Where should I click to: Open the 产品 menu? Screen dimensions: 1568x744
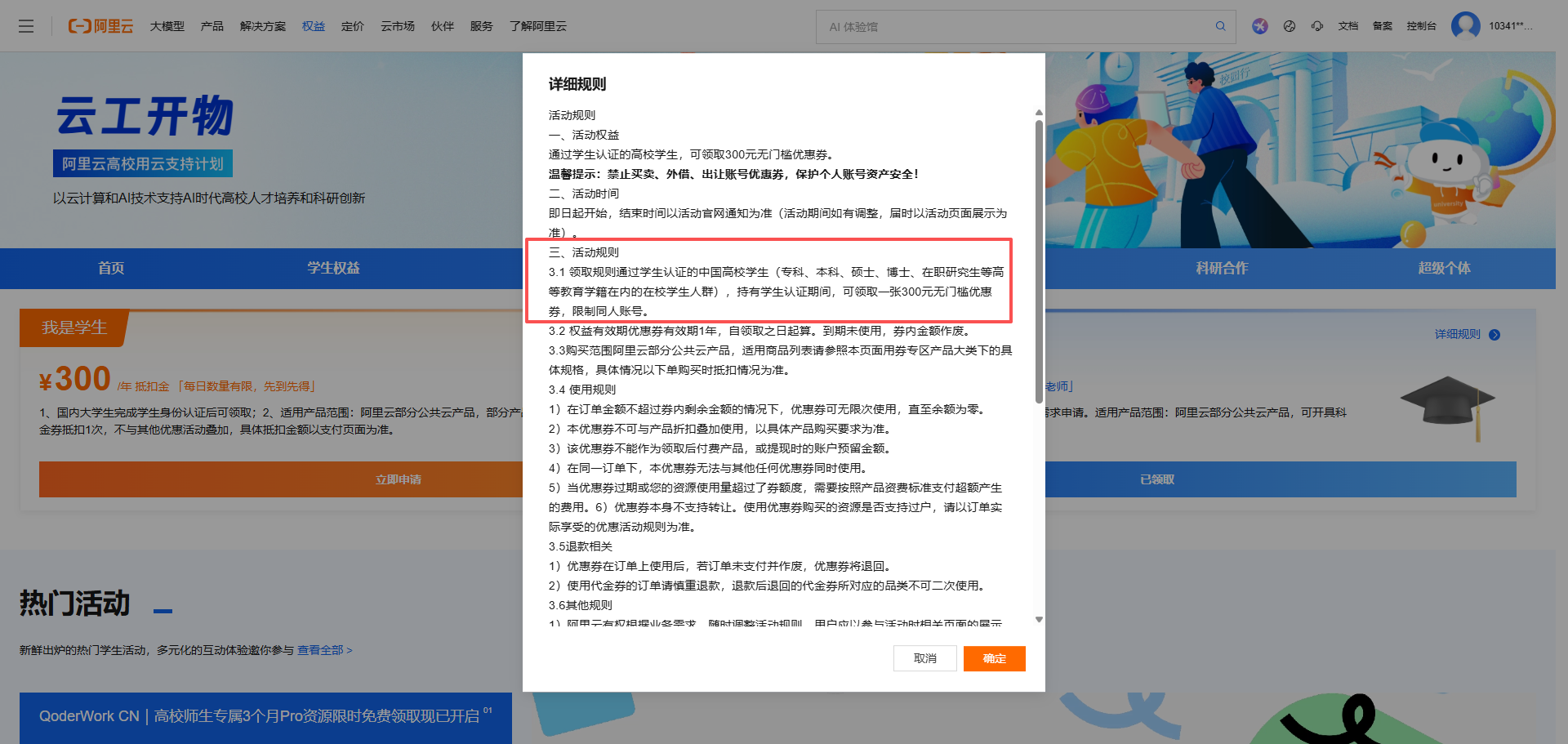(x=212, y=26)
